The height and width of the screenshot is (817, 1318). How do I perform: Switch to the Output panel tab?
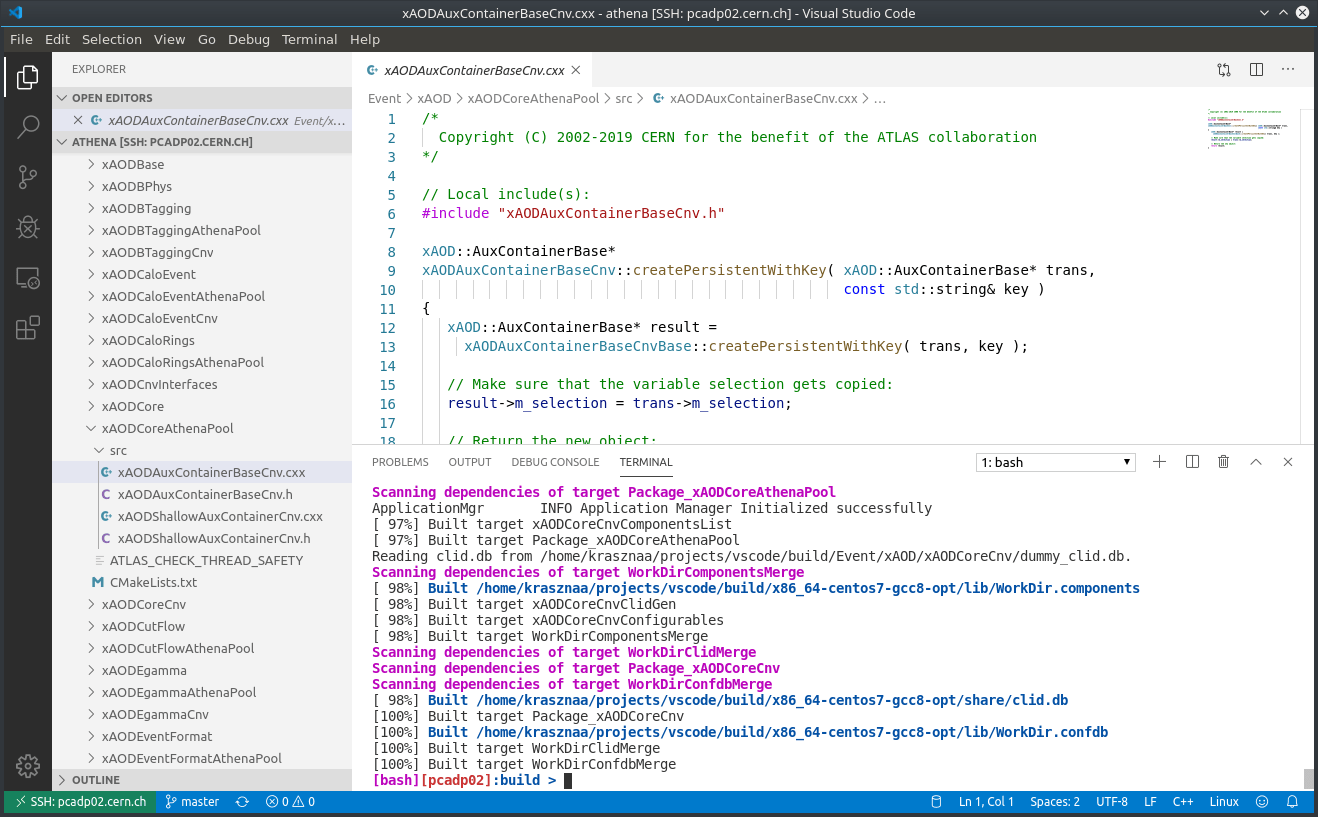[470, 462]
